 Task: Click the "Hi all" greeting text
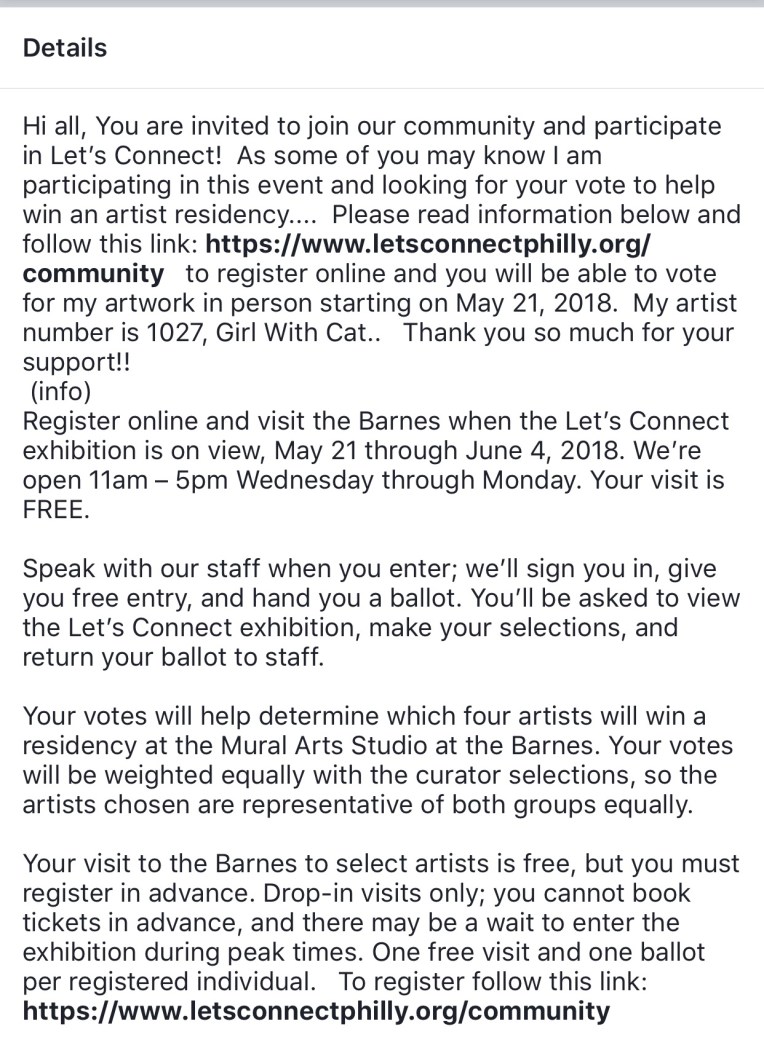tap(55, 128)
